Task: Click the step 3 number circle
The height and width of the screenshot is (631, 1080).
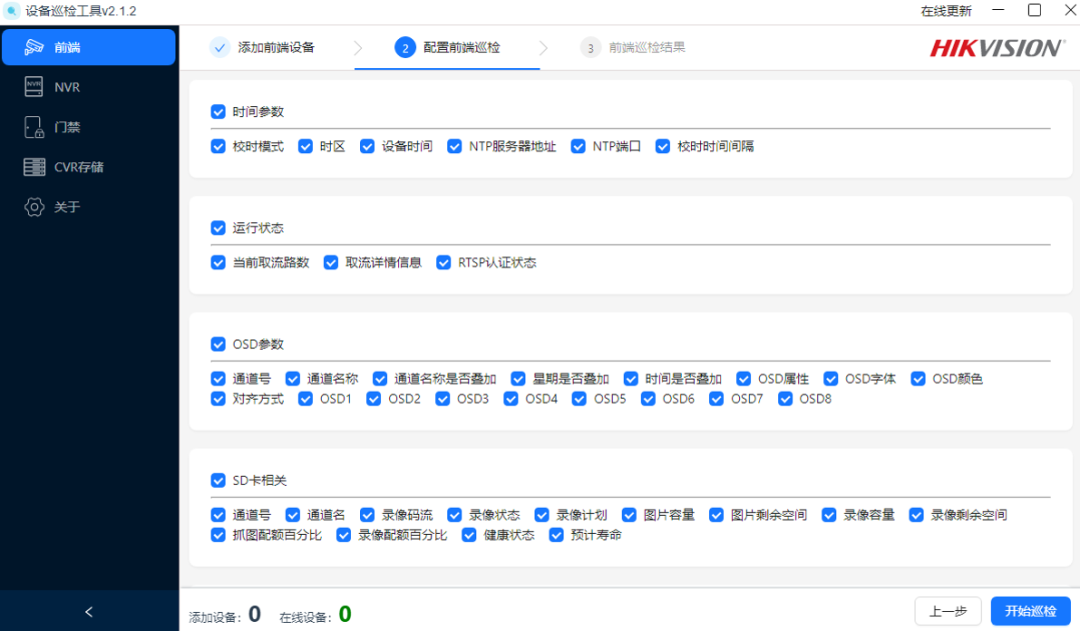Action: (590, 48)
